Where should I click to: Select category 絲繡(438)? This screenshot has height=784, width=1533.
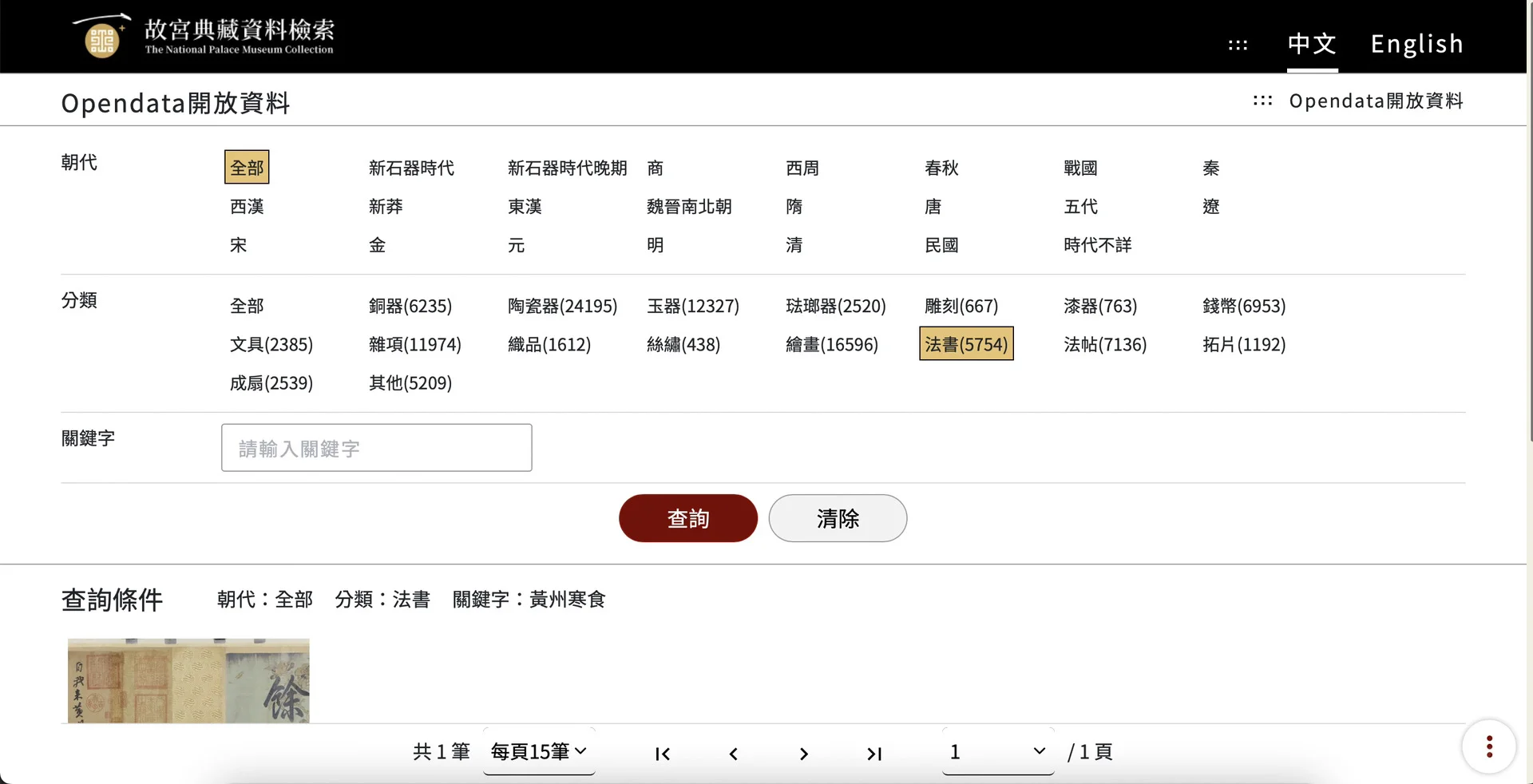[683, 344]
